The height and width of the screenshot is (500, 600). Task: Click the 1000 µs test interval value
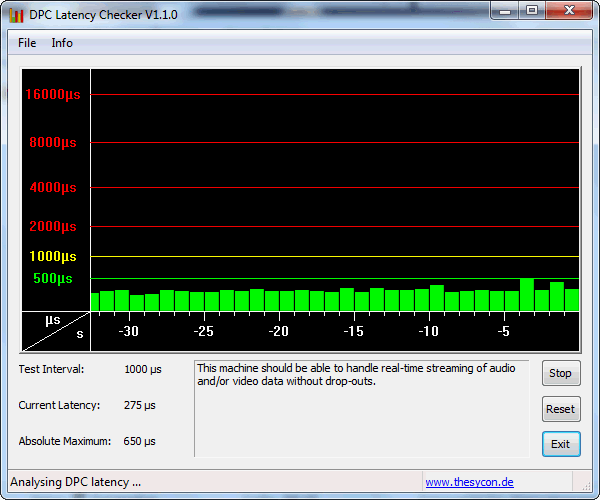pos(143,369)
